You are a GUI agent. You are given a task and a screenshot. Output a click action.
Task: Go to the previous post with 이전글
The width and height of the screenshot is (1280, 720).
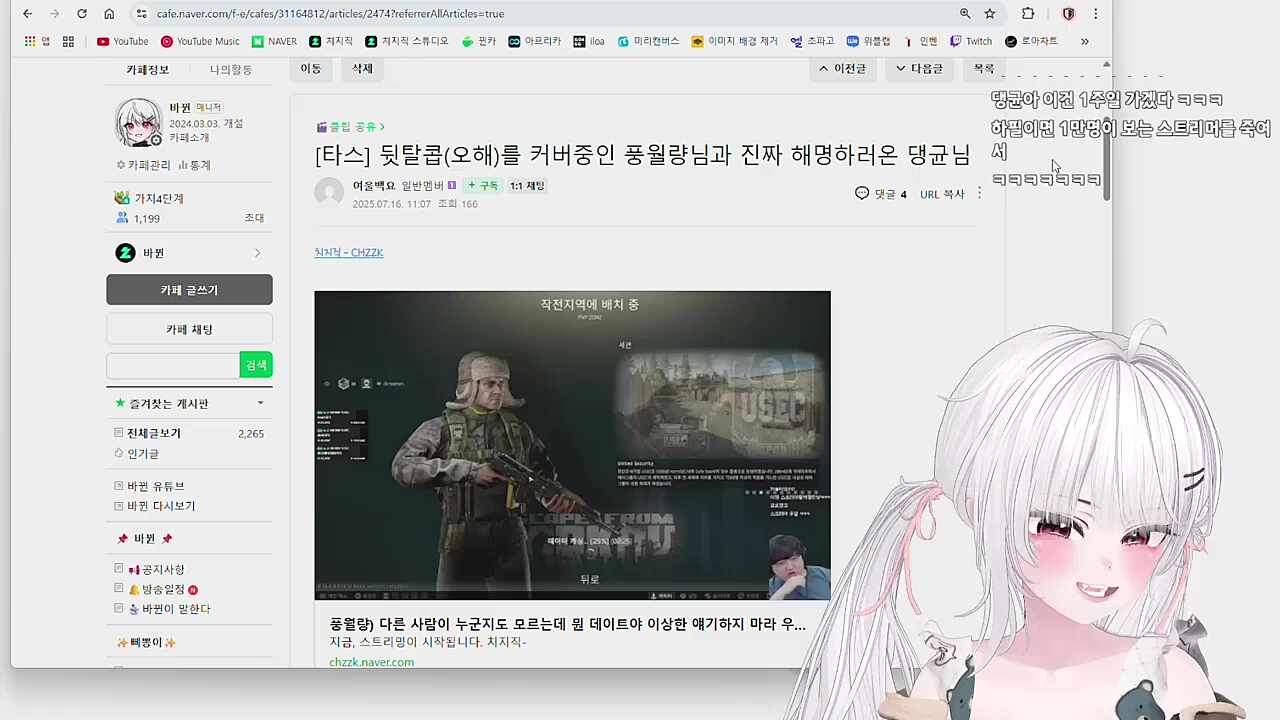(843, 69)
